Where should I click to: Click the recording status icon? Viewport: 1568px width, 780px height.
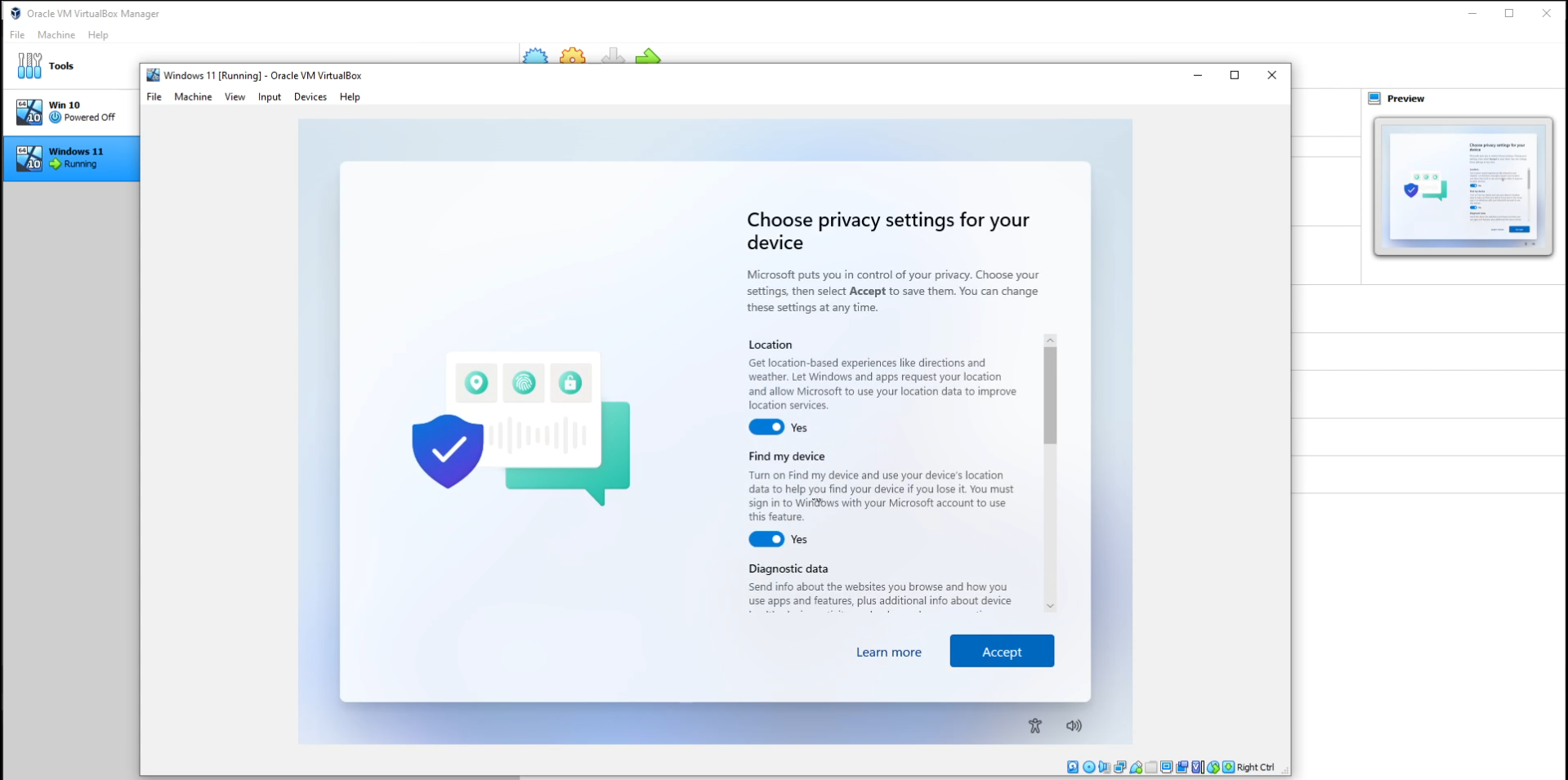1182,767
